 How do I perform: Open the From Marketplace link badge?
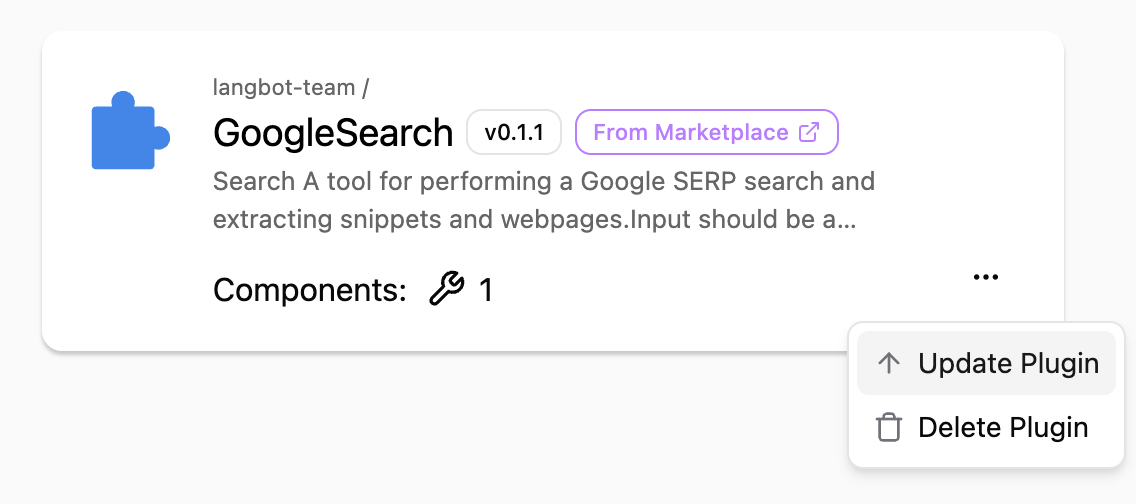pos(706,133)
